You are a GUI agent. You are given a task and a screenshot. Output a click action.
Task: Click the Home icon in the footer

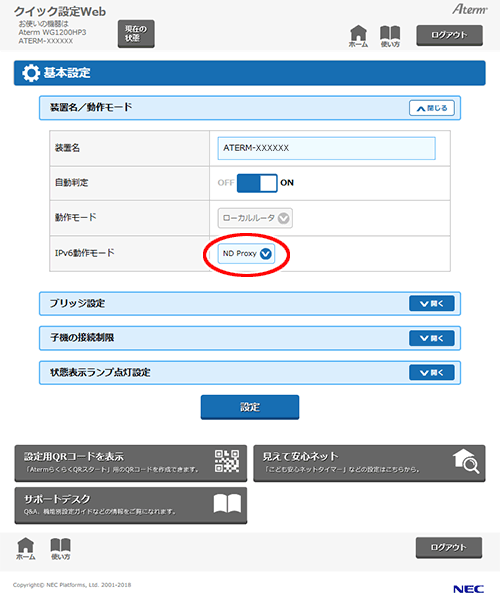26,548
